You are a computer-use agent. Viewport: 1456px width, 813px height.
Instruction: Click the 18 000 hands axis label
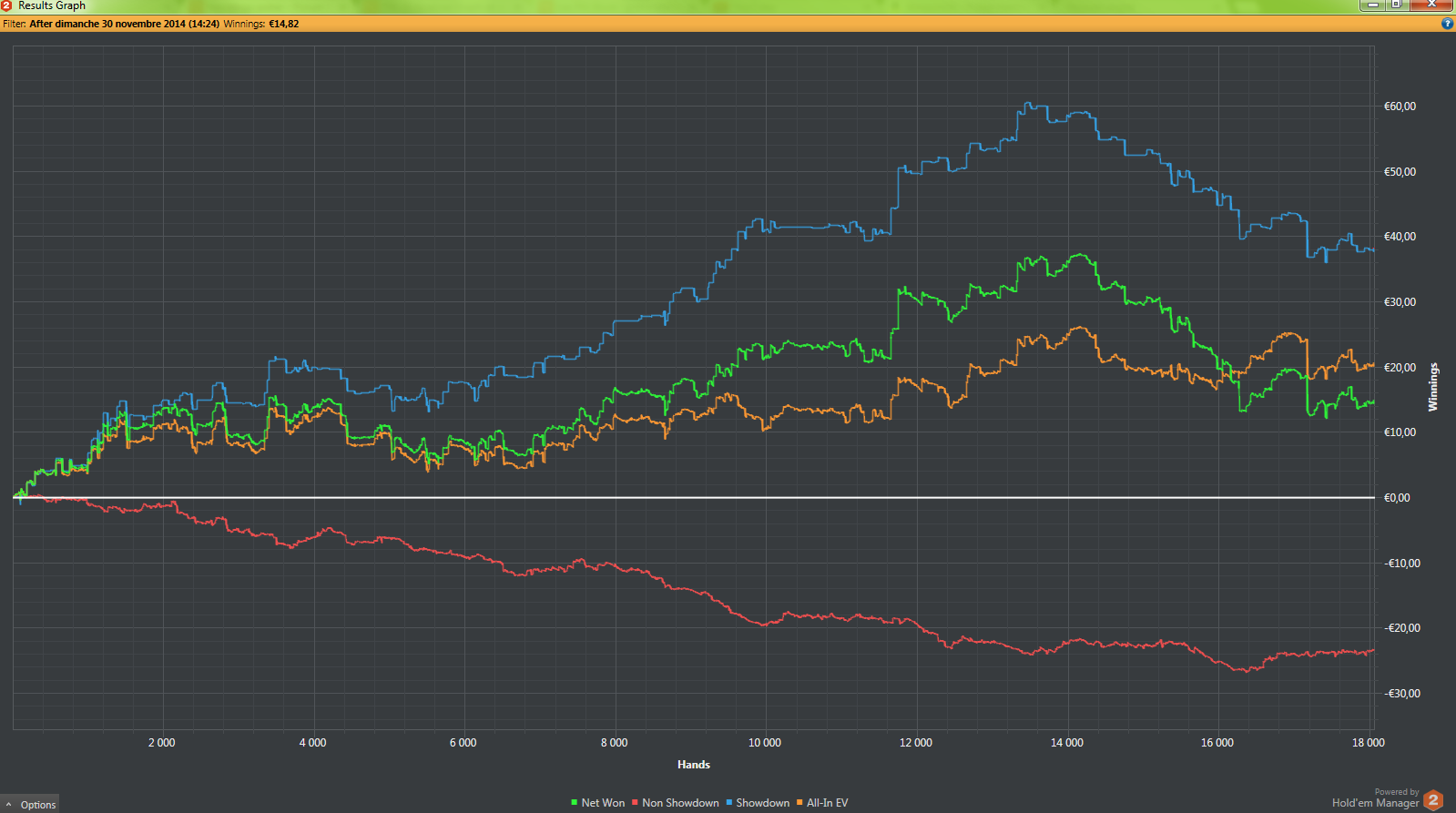pyautogui.click(x=1369, y=743)
